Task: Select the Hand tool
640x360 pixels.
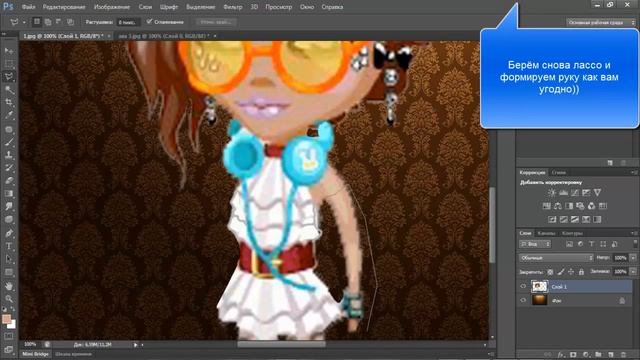Action: [x=9, y=286]
